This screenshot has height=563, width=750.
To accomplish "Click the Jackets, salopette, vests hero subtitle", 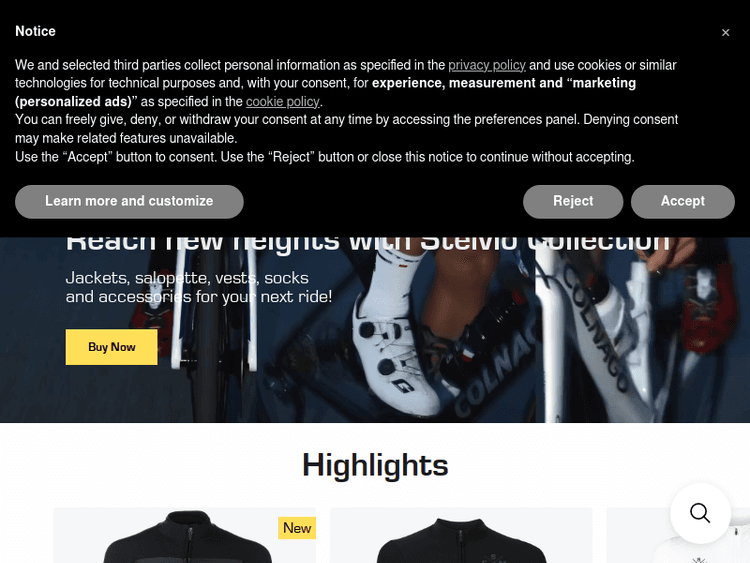I will [x=199, y=287].
